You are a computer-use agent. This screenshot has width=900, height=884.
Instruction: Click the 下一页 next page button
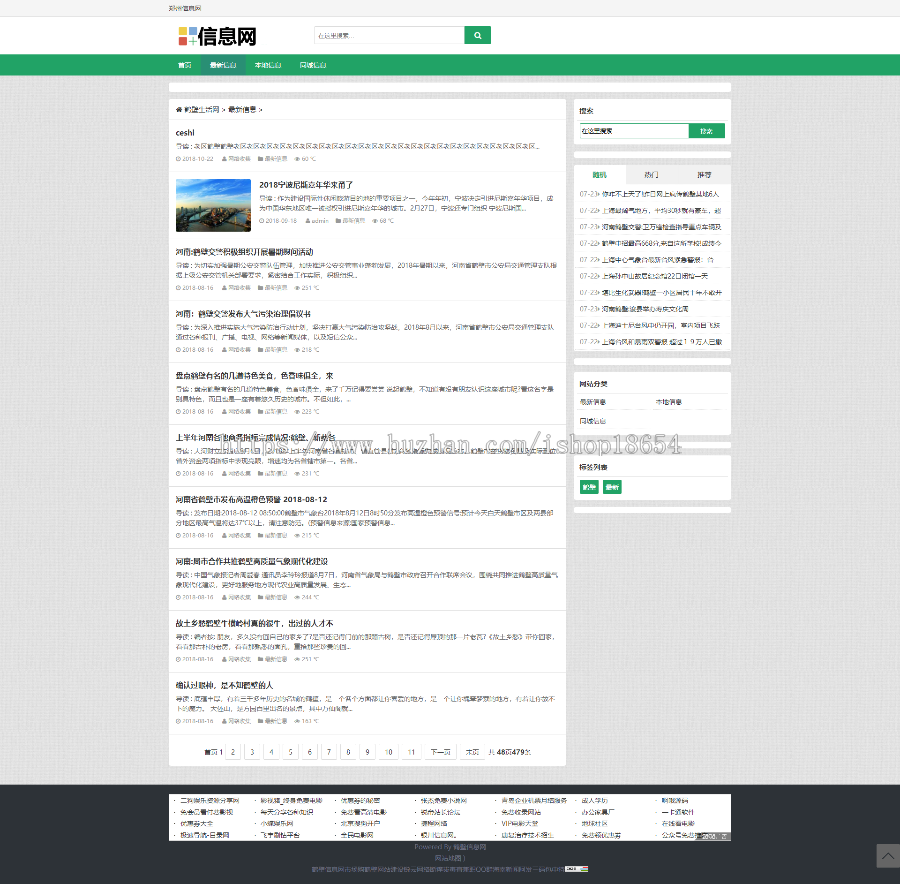click(440, 752)
